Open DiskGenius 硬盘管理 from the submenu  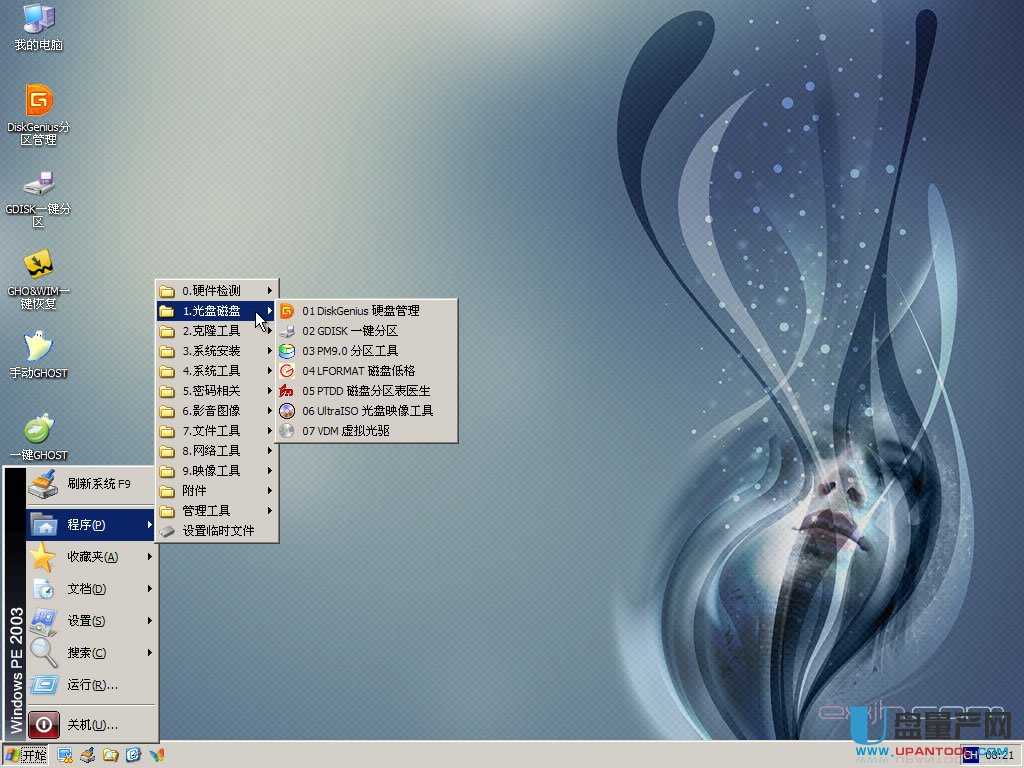(357, 310)
